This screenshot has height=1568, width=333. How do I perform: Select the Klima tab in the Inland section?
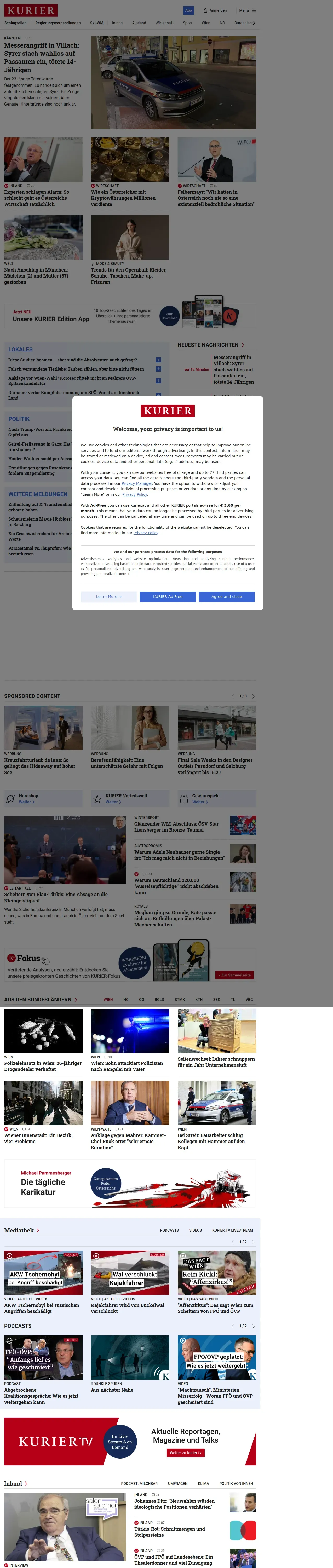tap(203, 1483)
